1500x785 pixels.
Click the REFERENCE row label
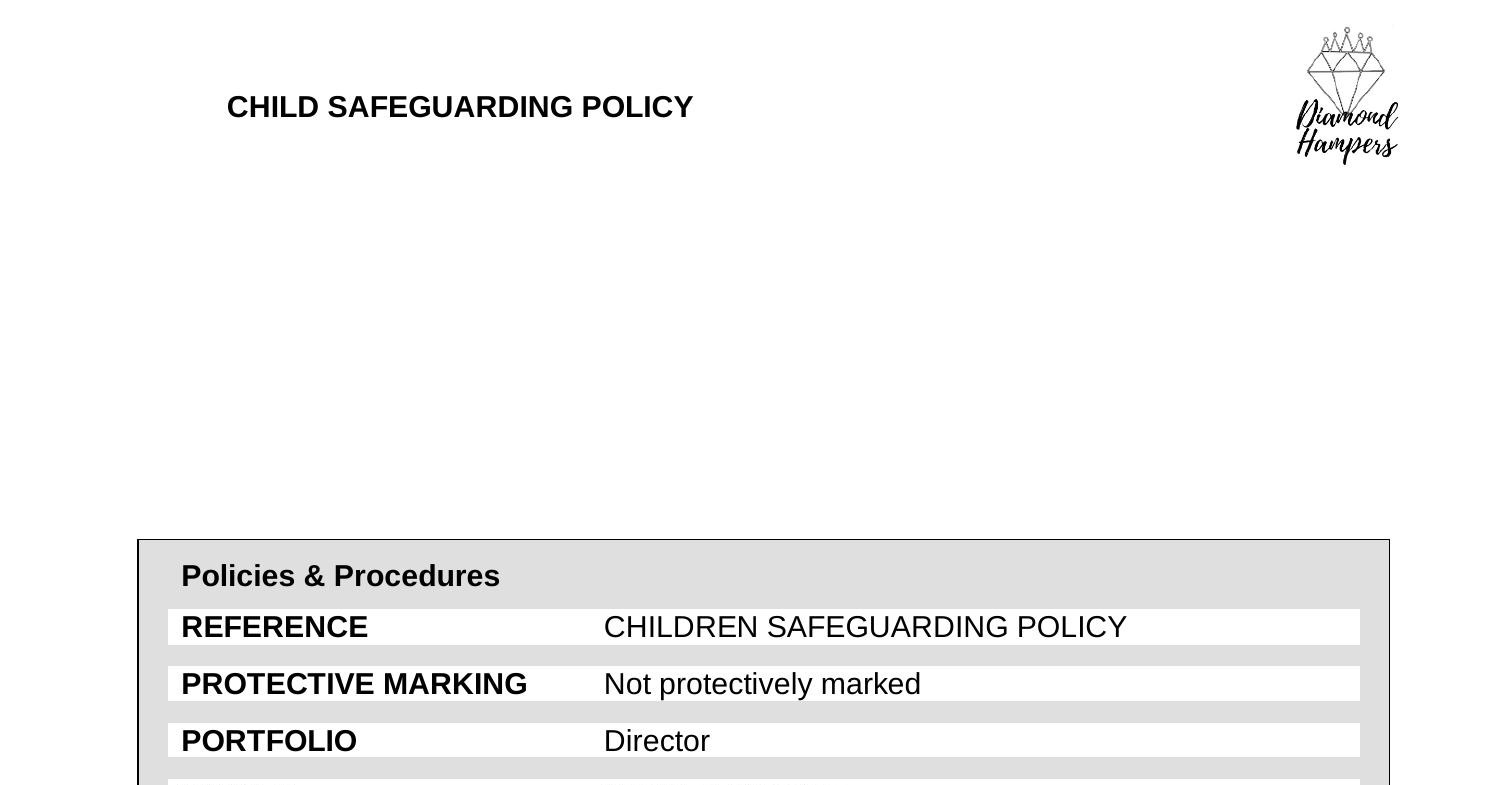point(274,627)
